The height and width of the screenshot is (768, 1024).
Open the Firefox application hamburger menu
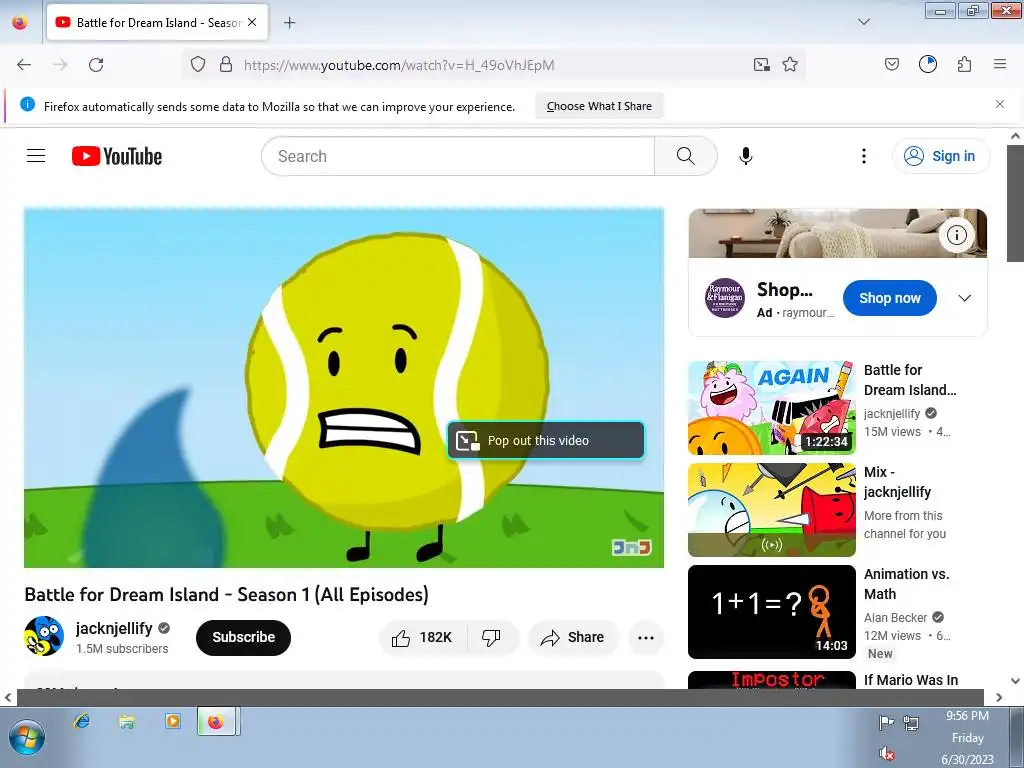click(x=1000, y=64)
